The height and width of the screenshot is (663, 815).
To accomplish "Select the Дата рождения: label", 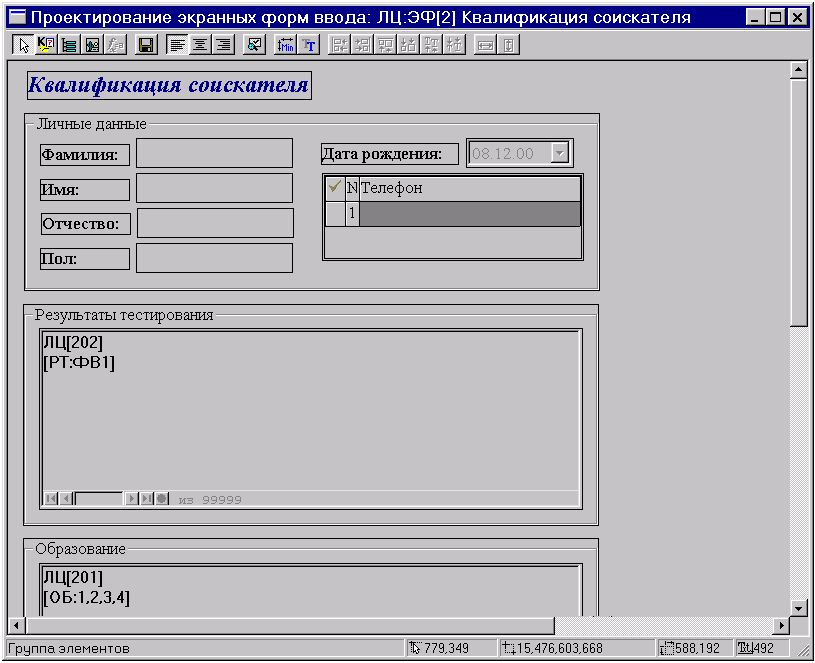I will coord(390,154).
